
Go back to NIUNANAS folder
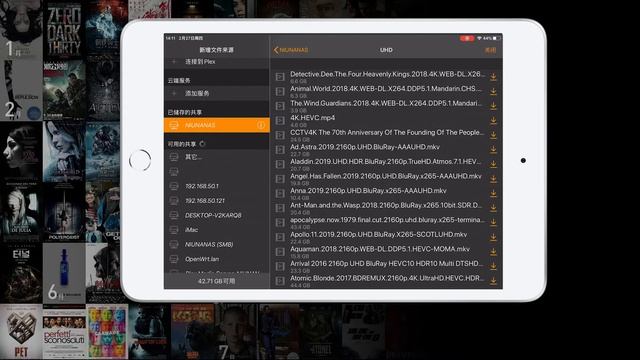(291, 50)
